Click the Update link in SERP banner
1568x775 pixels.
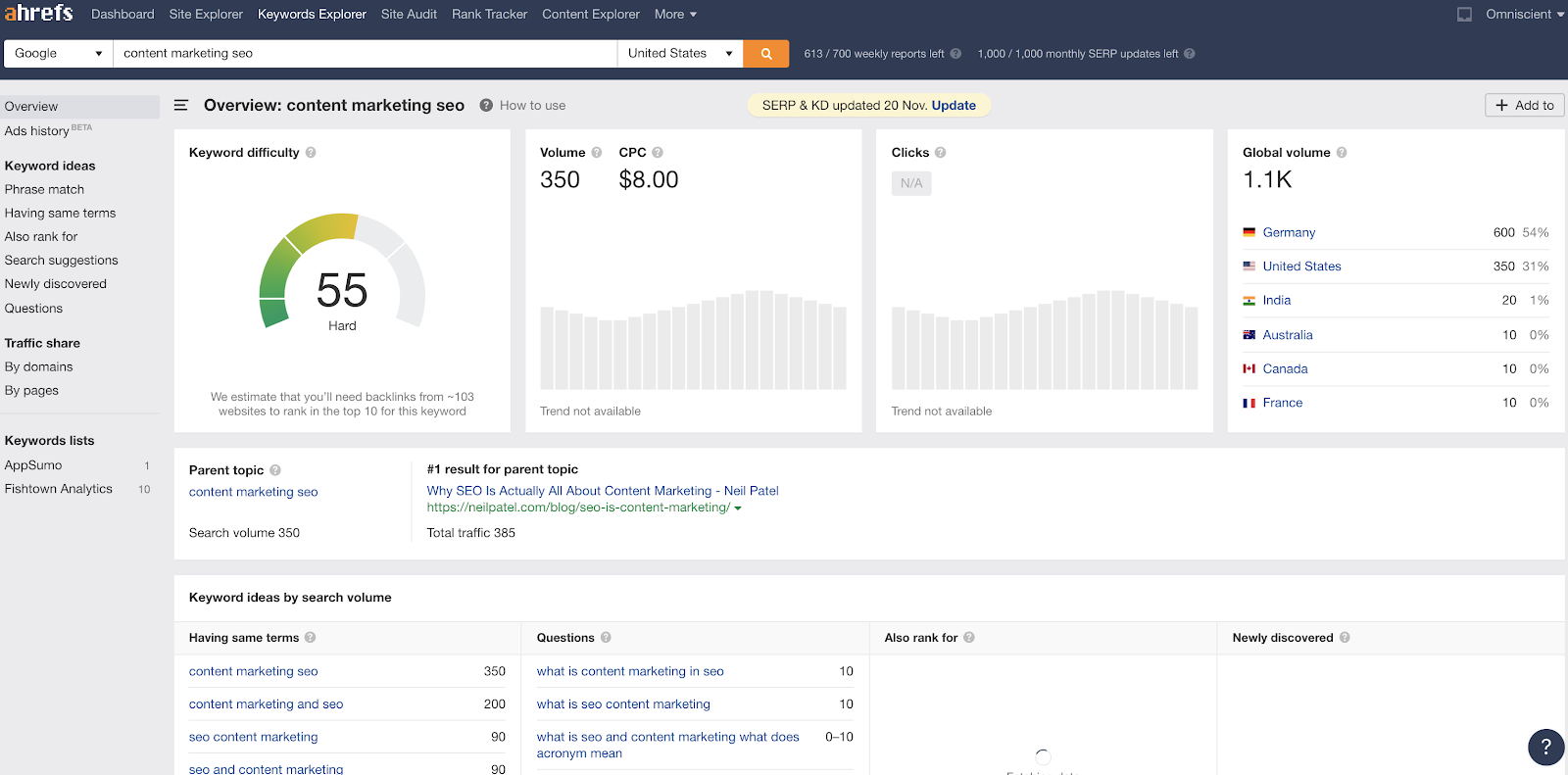click(x=954, y=106)
